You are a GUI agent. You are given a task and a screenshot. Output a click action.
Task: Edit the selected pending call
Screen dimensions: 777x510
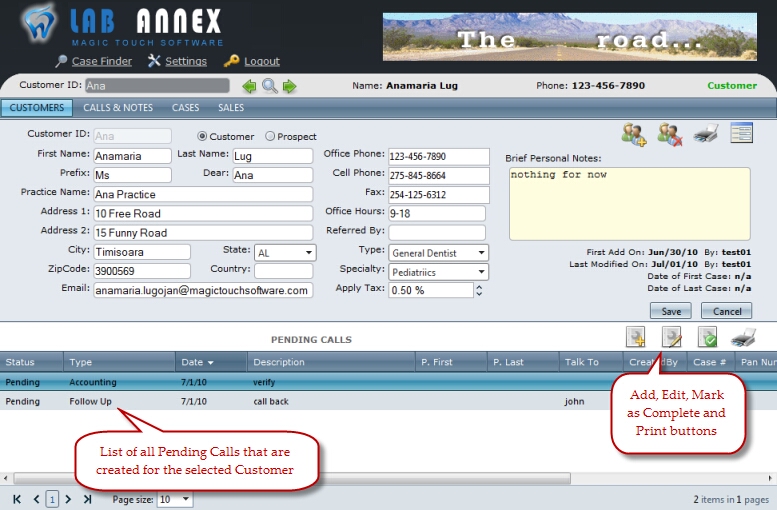[x=672, y=337]
